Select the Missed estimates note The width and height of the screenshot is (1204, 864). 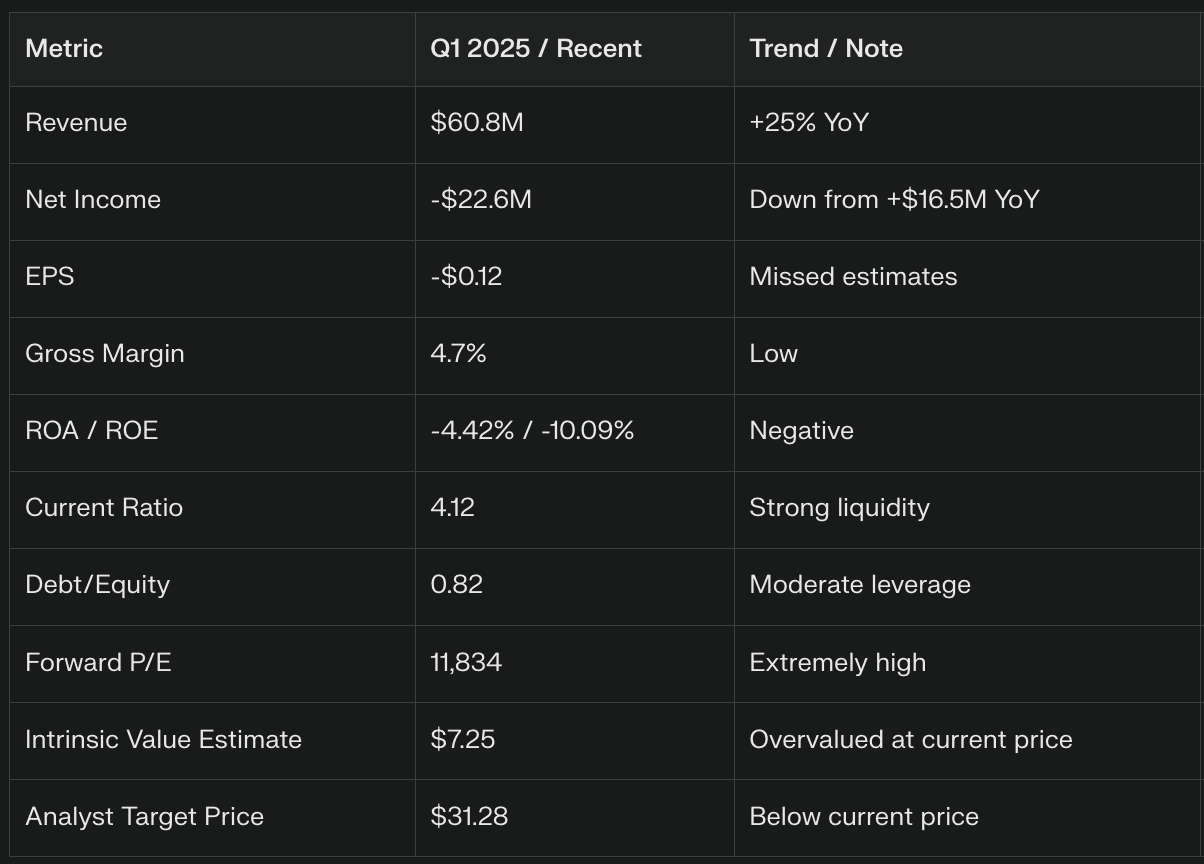(x=853, y=277)
